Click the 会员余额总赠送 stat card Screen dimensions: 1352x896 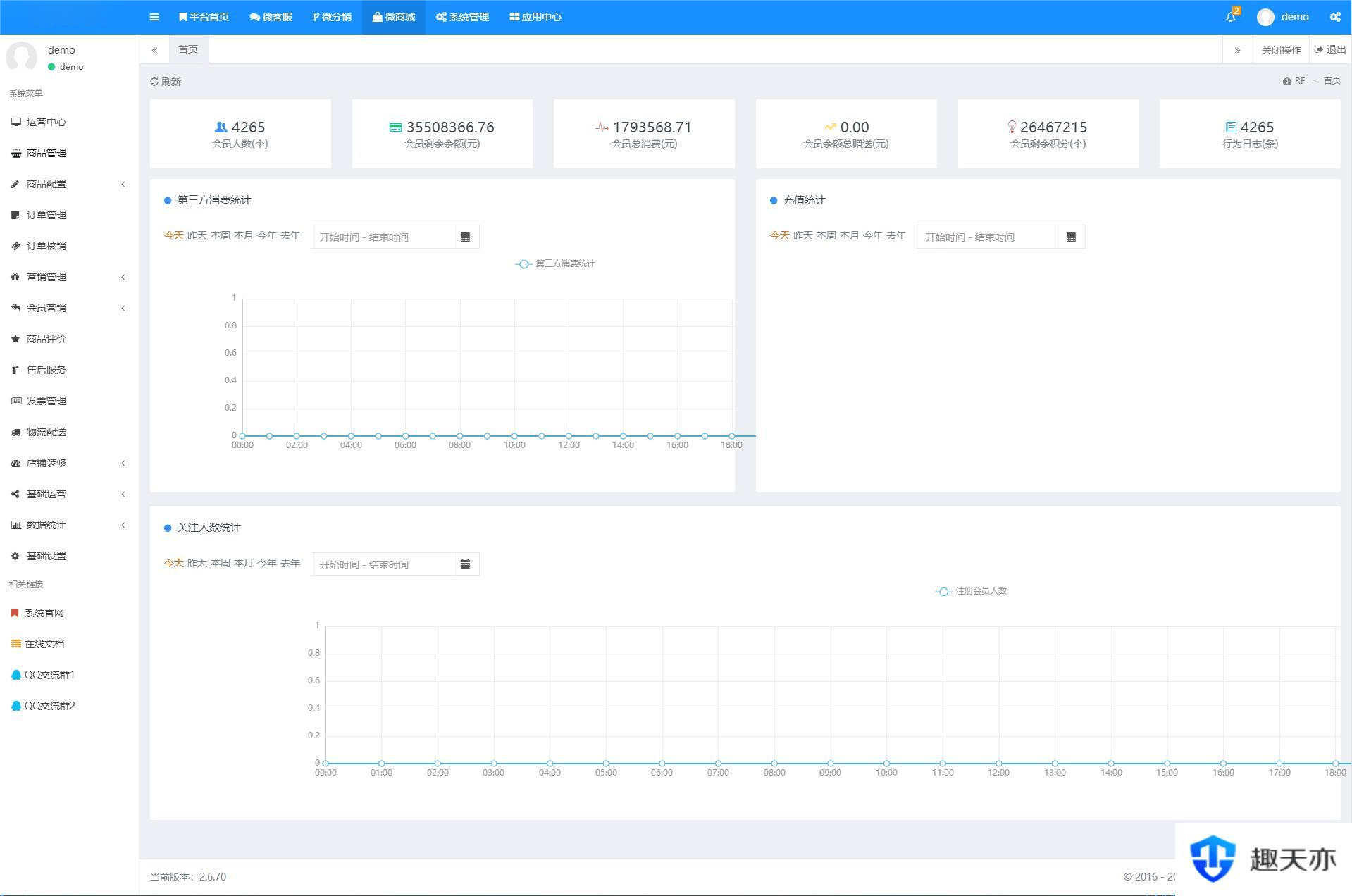point(846,134)
